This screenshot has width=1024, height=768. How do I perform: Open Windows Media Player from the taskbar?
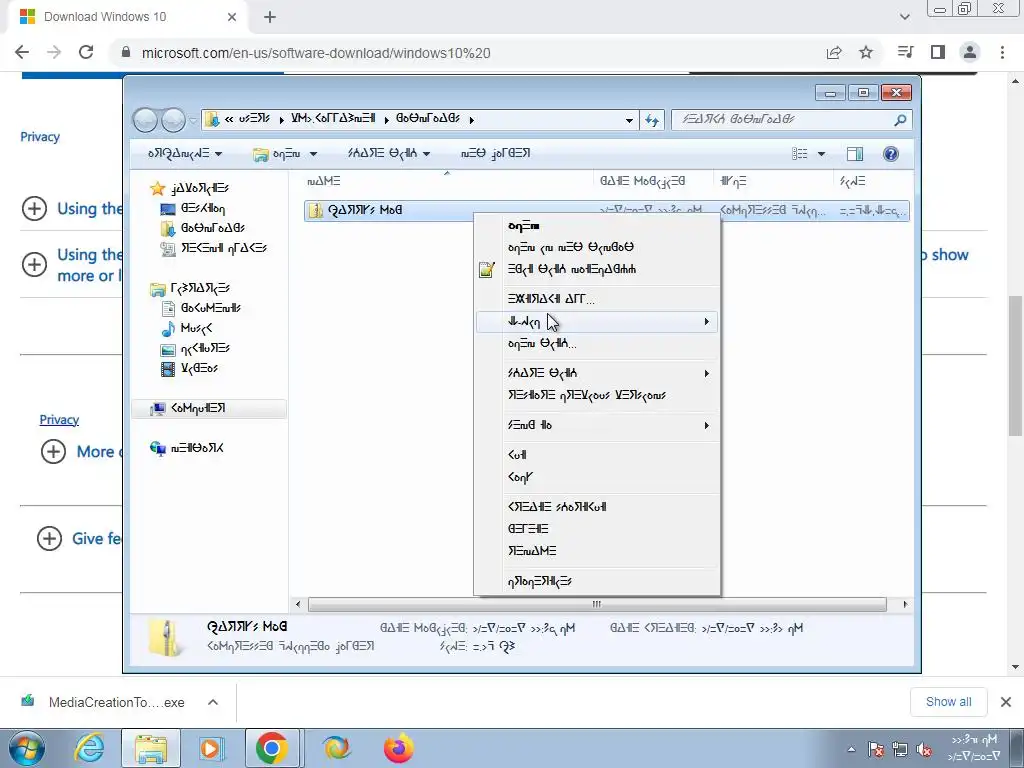point(211,748)
